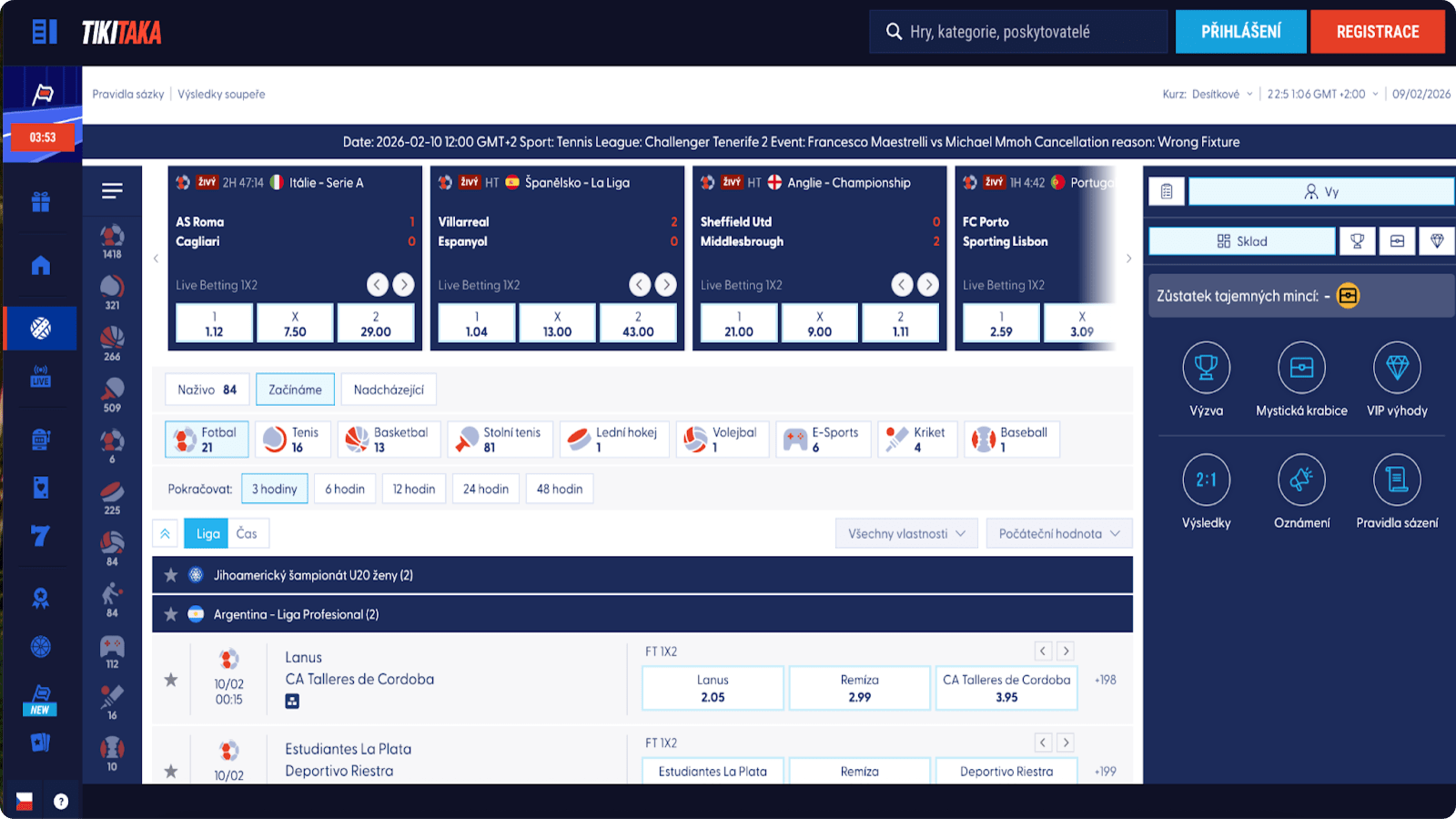1456x819 pixels.
Task: Open the LIVE betting icon in sidebar
Action: 41,376
